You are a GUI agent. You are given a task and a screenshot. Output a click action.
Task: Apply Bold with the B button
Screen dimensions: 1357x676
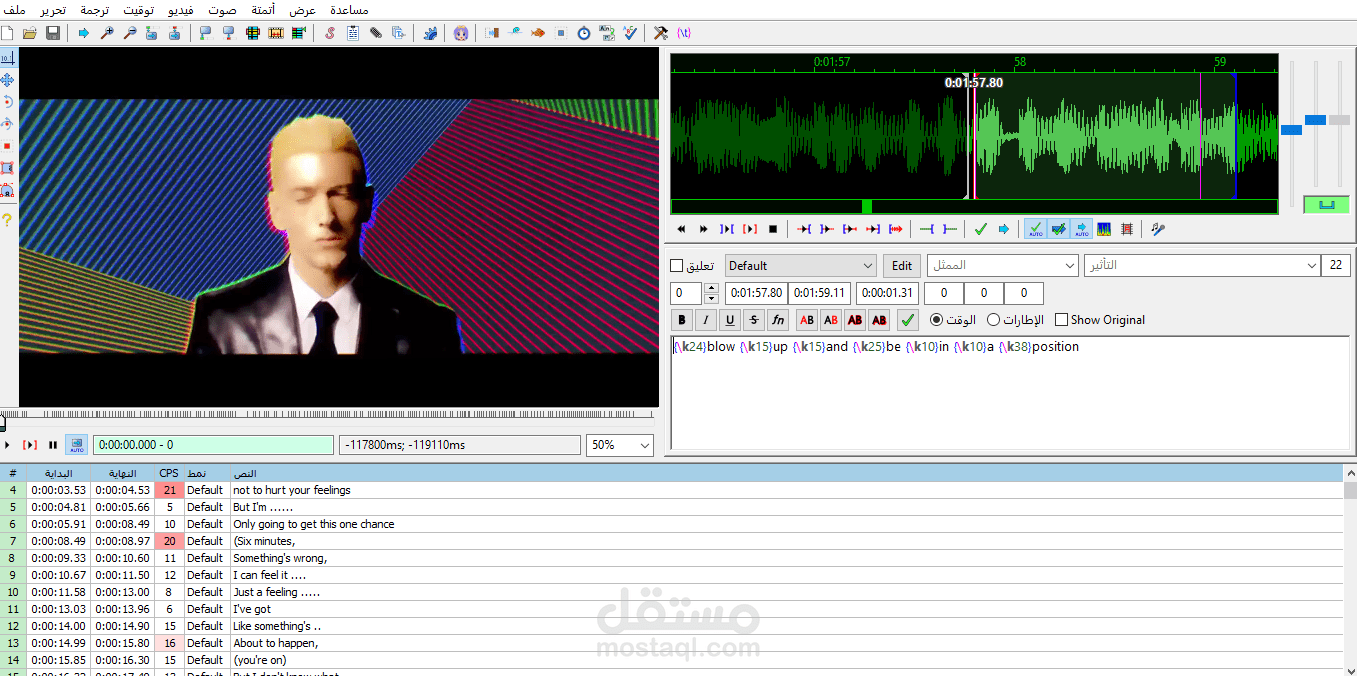(x=682, y=320)
